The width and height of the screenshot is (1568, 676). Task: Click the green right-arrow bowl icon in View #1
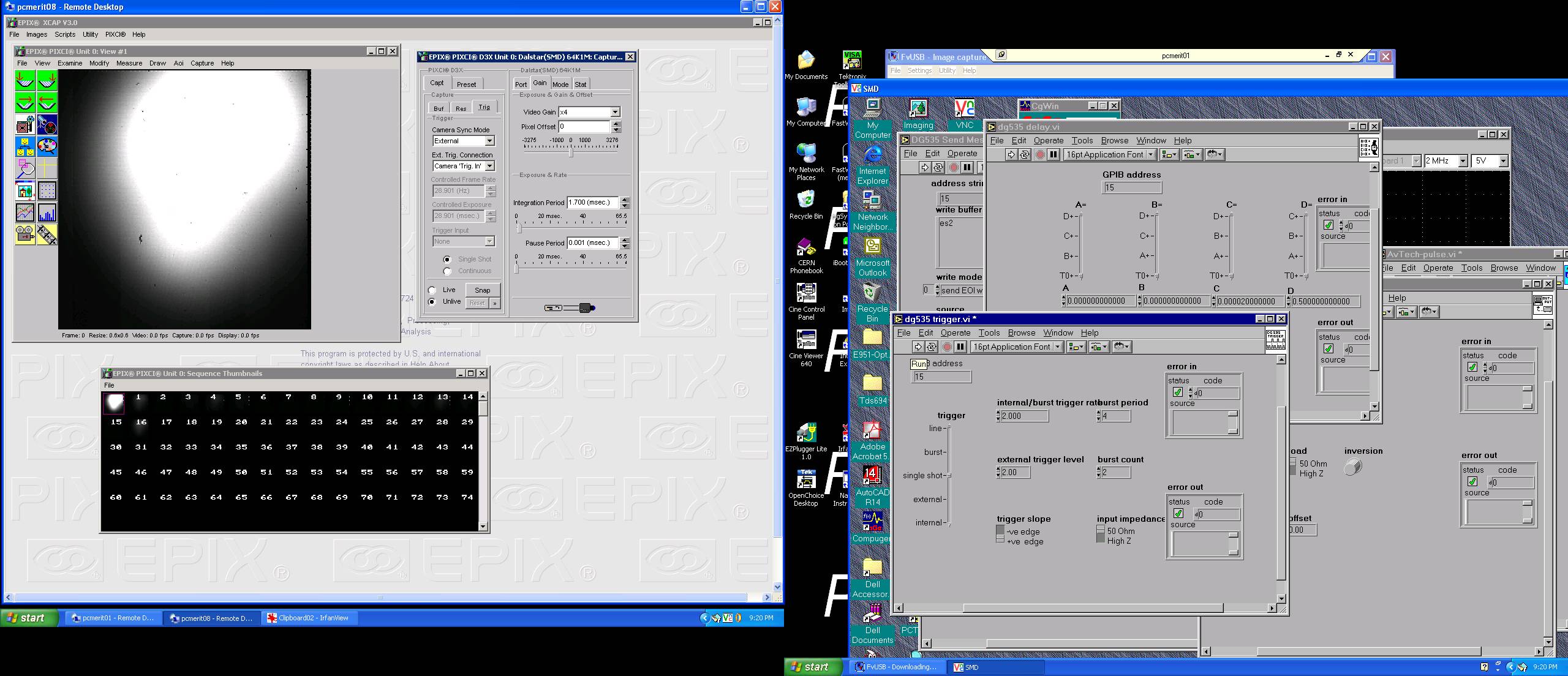[x=25, y=102]
